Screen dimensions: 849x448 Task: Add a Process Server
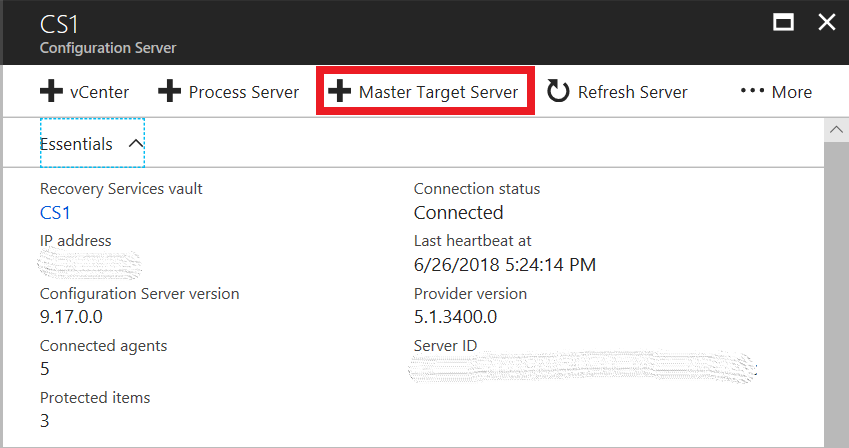(229, 92)
